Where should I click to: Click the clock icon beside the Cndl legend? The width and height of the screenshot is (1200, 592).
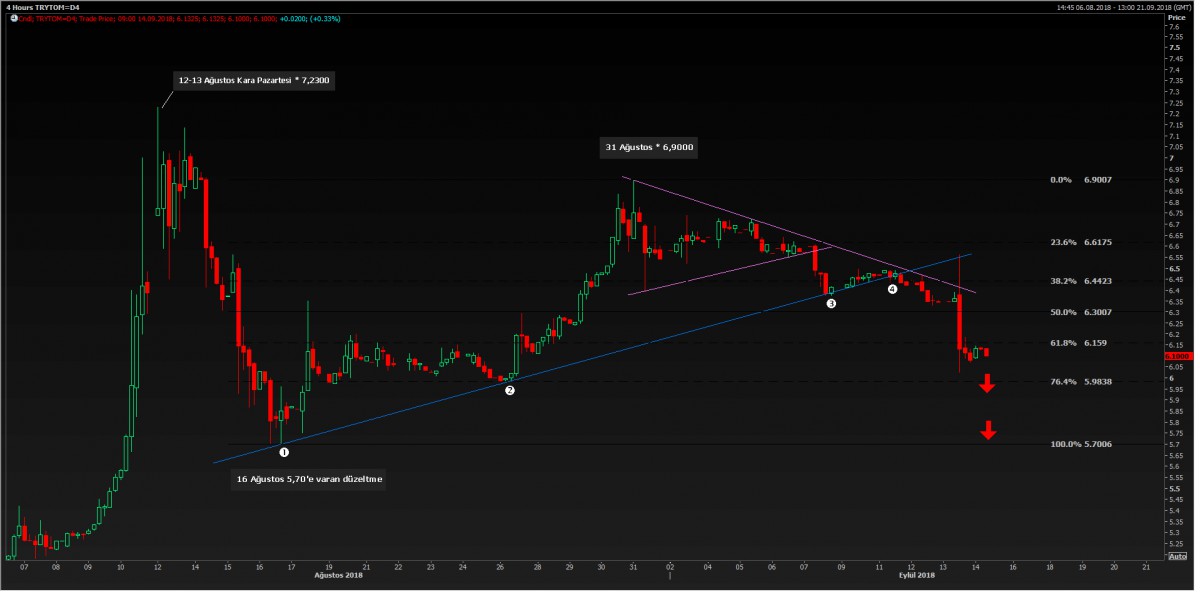[12, 18]
